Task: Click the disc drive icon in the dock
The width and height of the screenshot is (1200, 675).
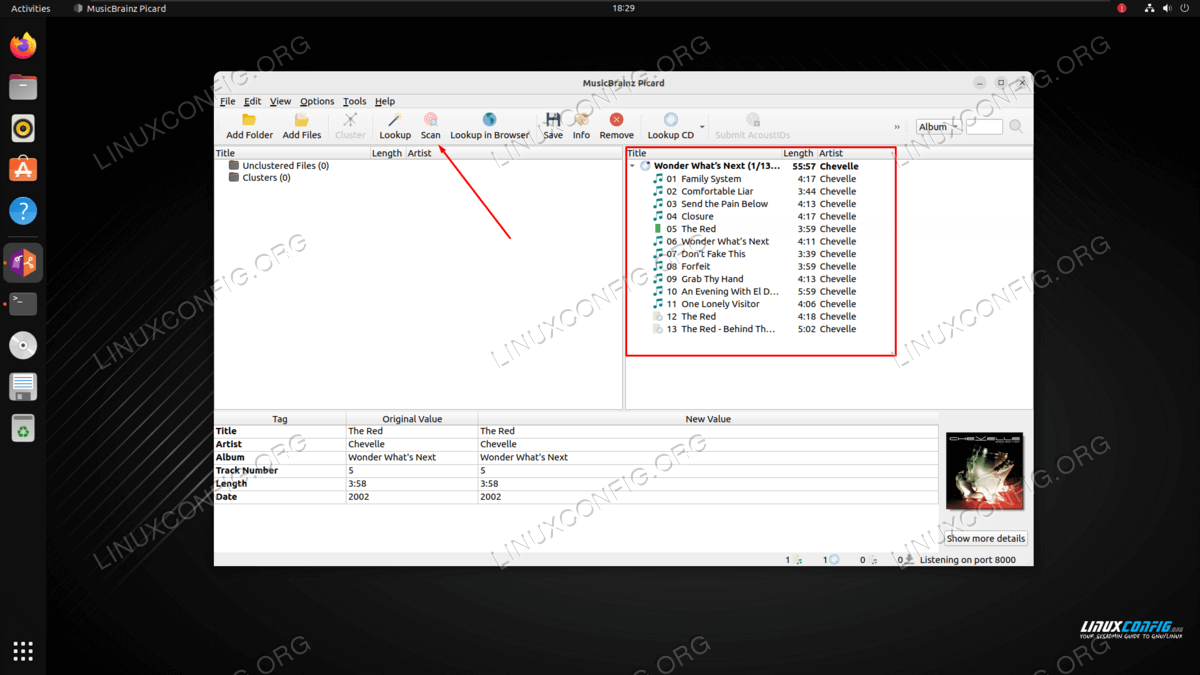Action: (23, 345)
